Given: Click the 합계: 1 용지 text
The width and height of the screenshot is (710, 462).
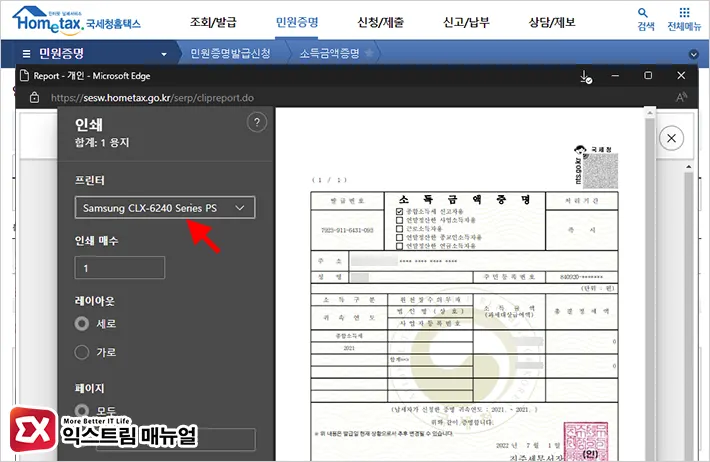Looking at the screenshot, I should 102,143.
